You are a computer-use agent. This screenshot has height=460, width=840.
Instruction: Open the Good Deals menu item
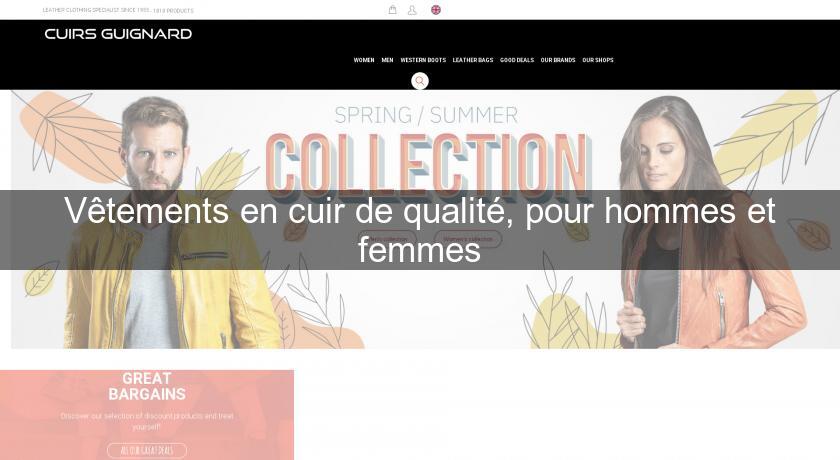point(517,60)
